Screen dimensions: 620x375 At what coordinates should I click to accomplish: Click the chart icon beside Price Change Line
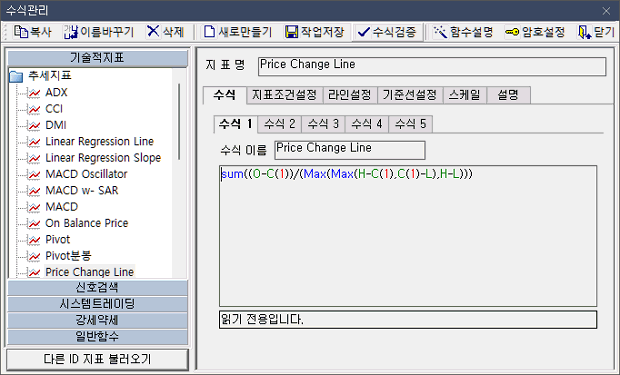click(x=34, y=272)
